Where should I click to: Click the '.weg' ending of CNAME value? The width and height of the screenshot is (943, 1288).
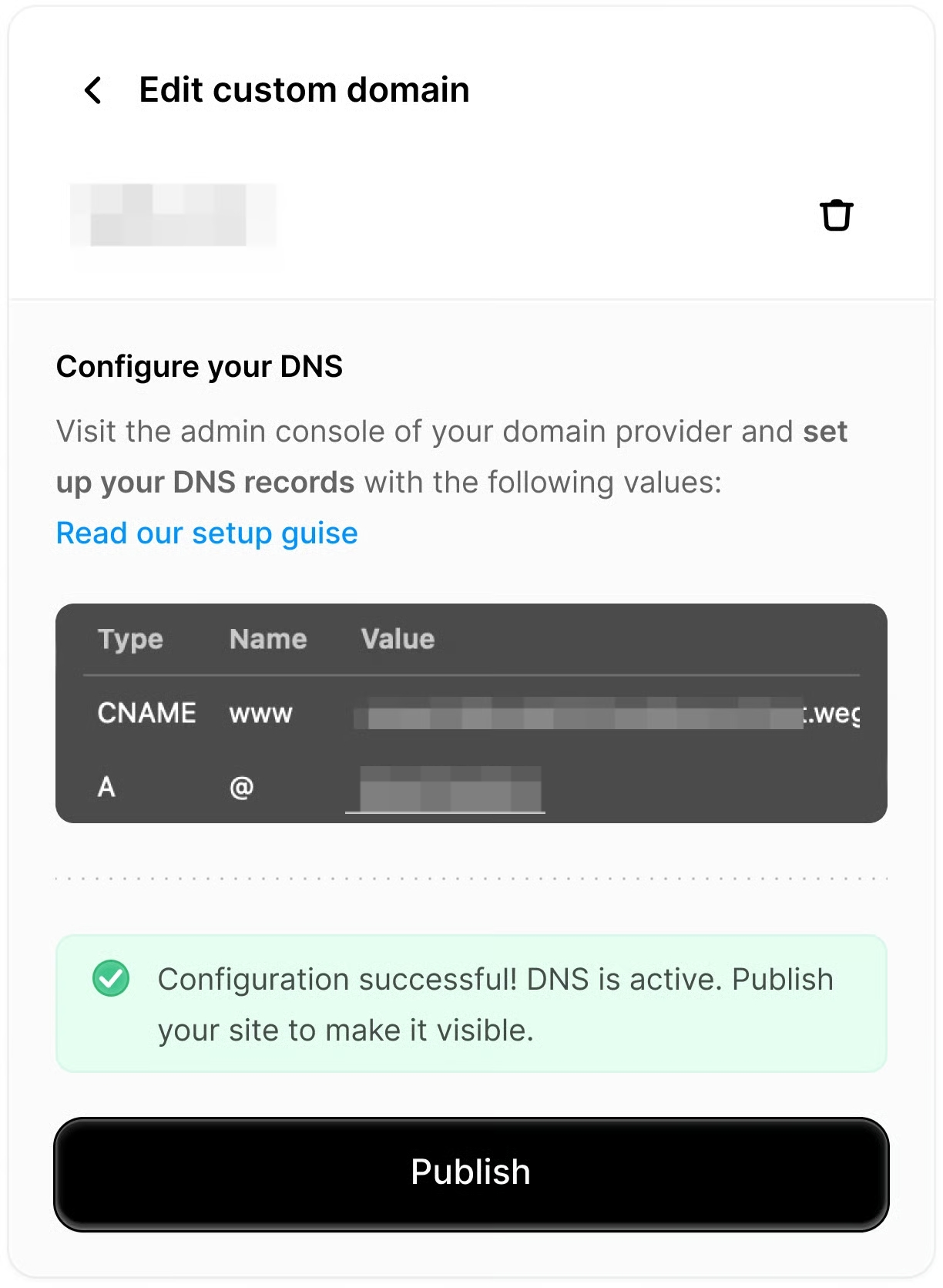pos(832,714)
